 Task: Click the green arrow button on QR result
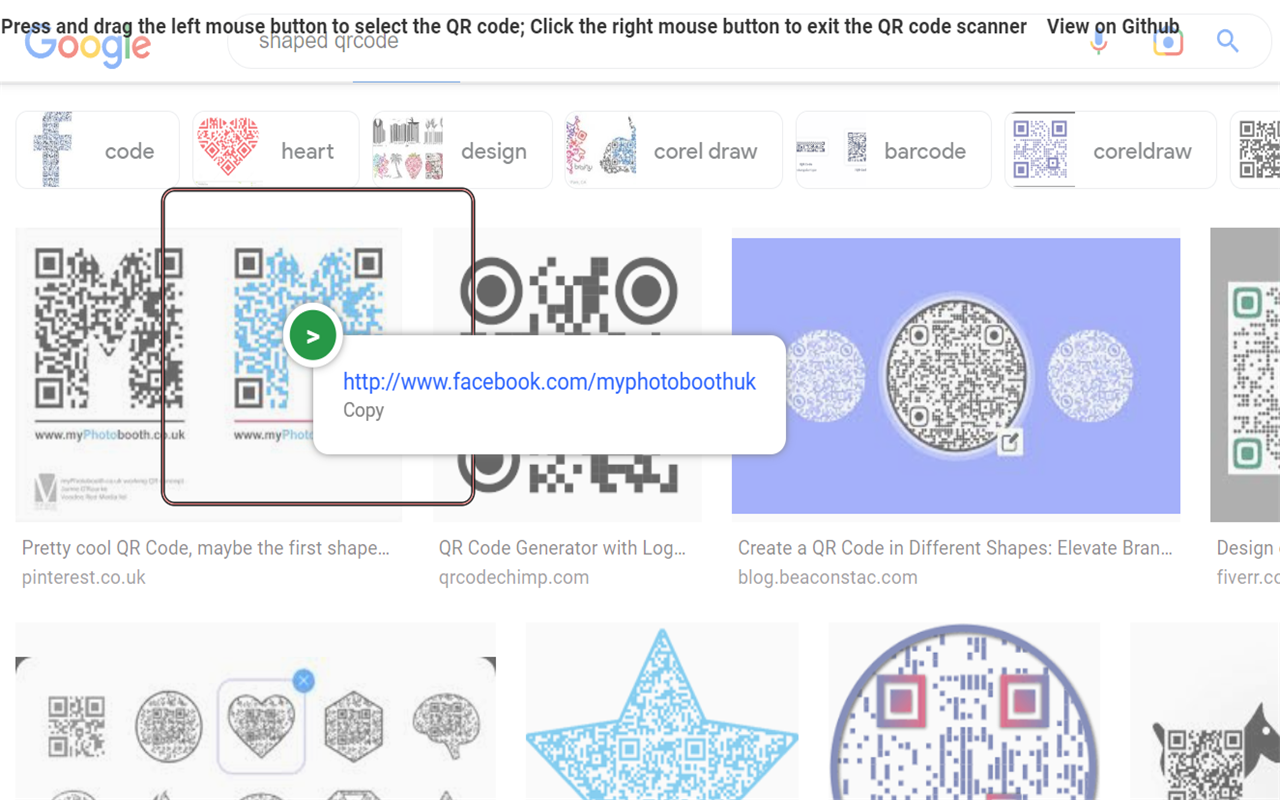[313, 337]
